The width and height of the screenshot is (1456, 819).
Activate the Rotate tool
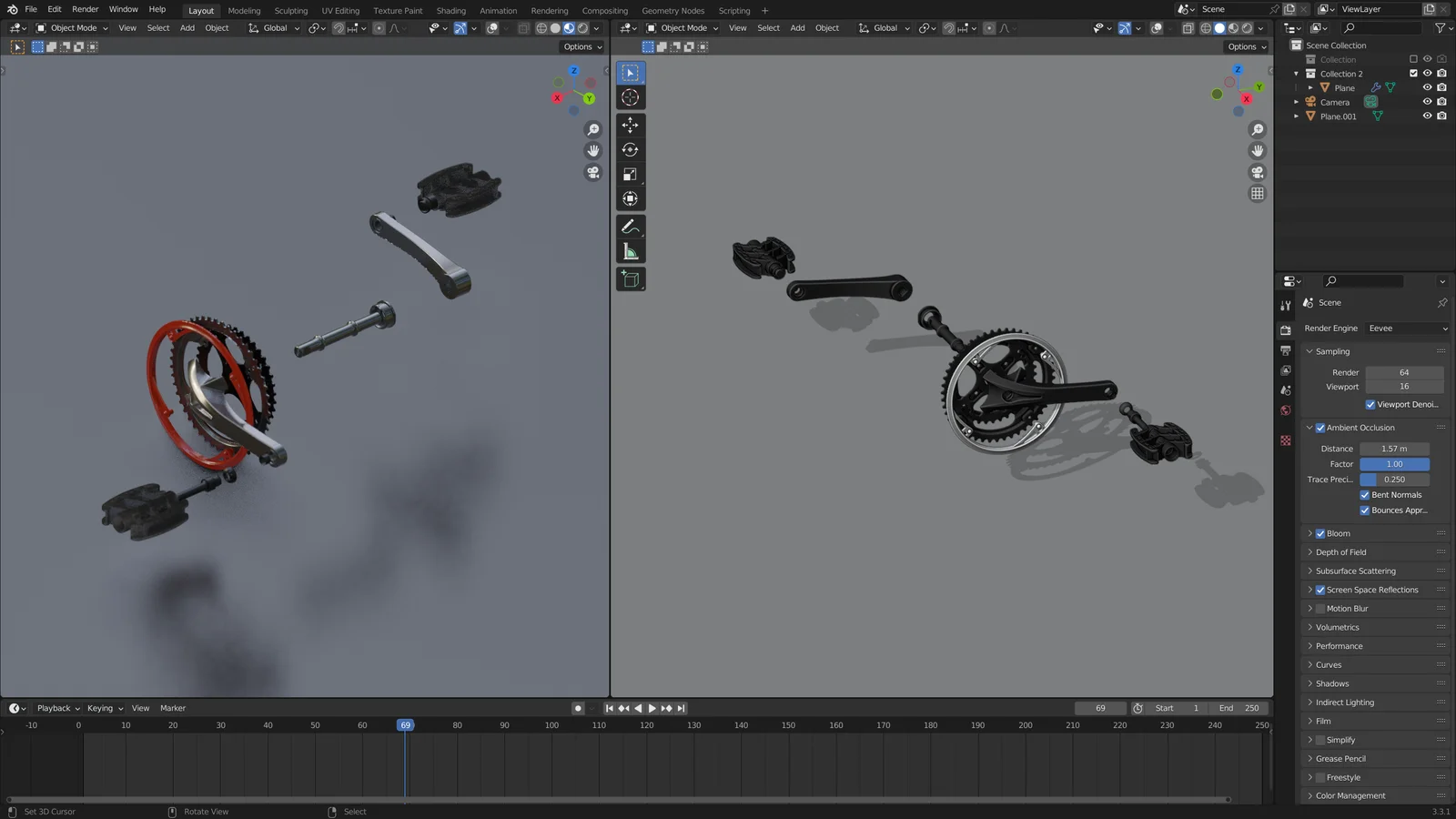tap(631, 149)
